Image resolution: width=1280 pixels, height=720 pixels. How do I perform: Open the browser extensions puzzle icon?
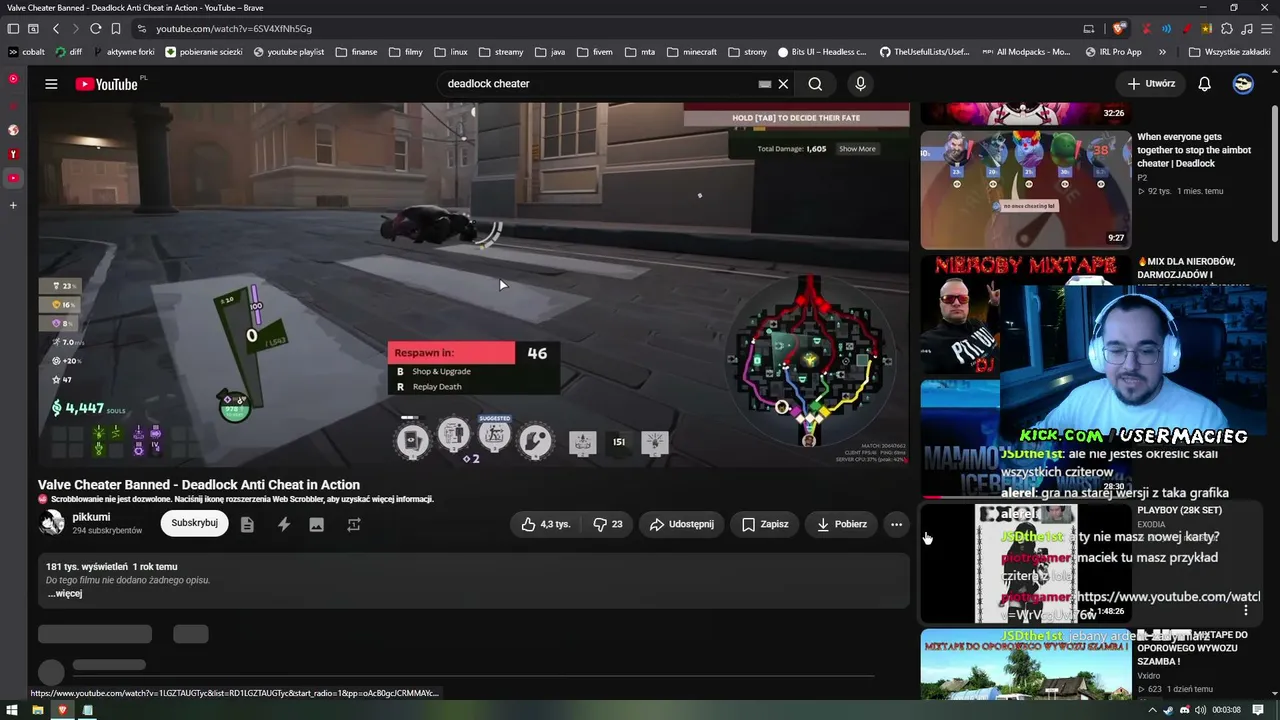(x=1227, y=29)
